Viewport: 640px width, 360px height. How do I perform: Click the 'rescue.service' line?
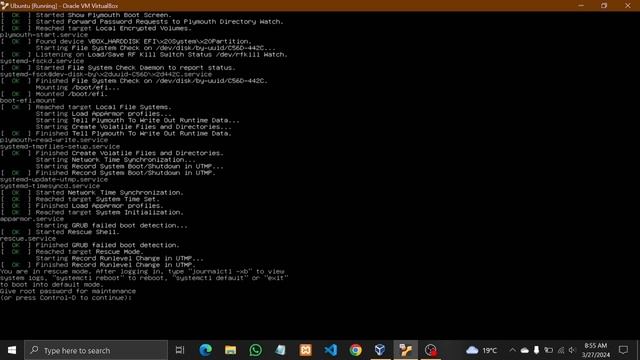tap(28, 239)
